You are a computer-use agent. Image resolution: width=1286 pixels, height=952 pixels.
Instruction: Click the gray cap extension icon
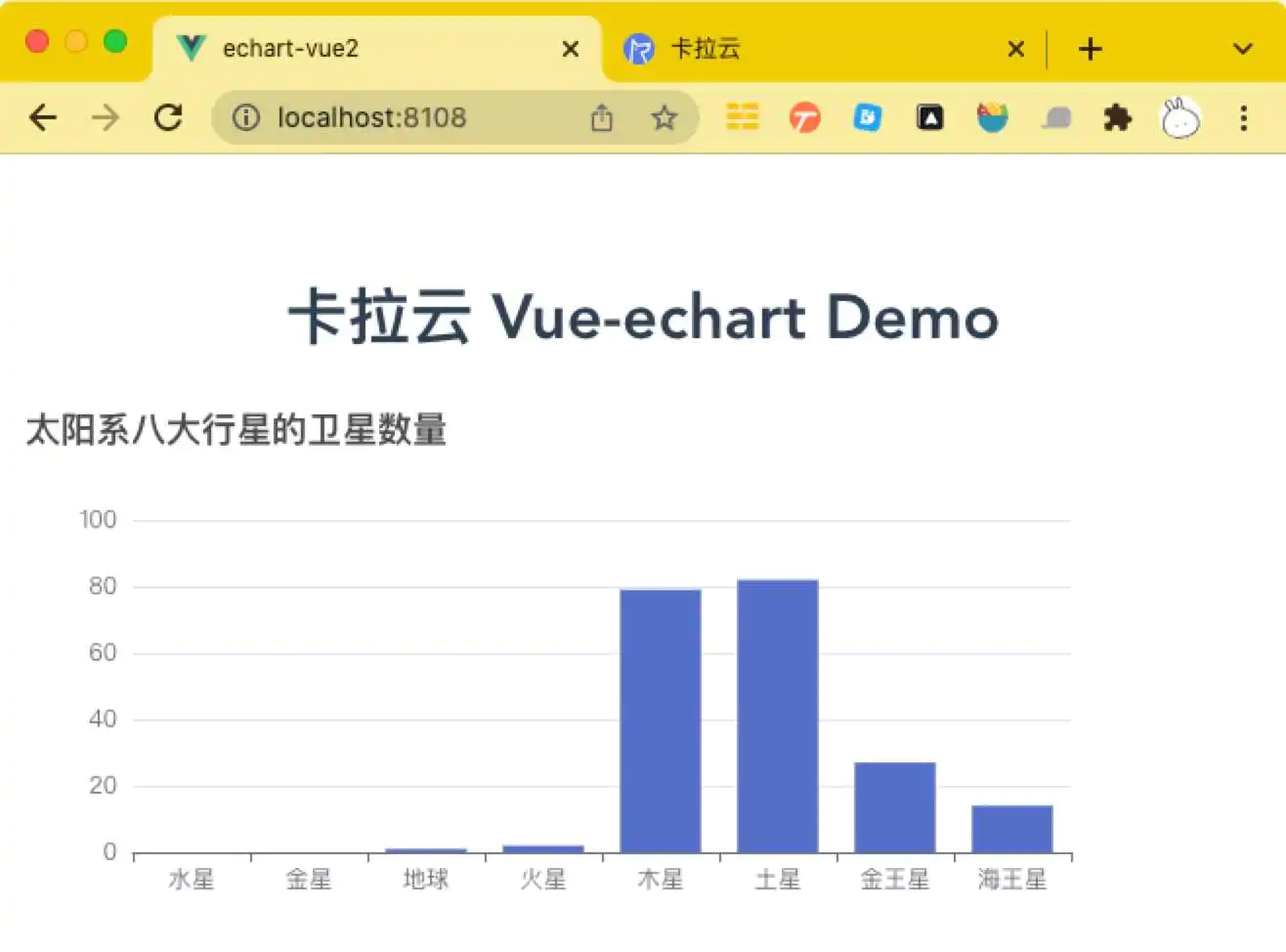point(1056,118)
